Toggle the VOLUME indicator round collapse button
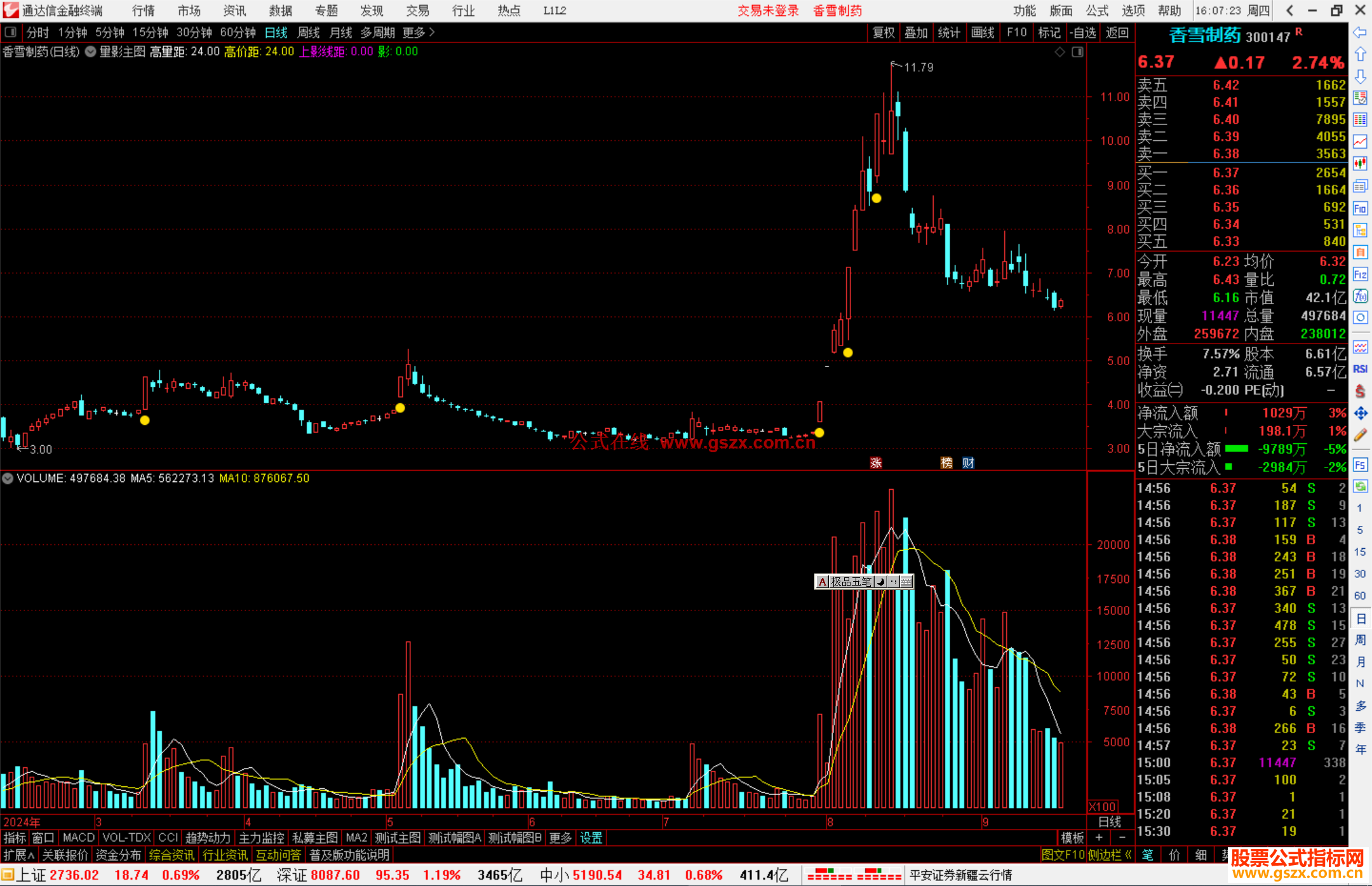The height and width of the screenshot is (886, 1372). point(8,478)
